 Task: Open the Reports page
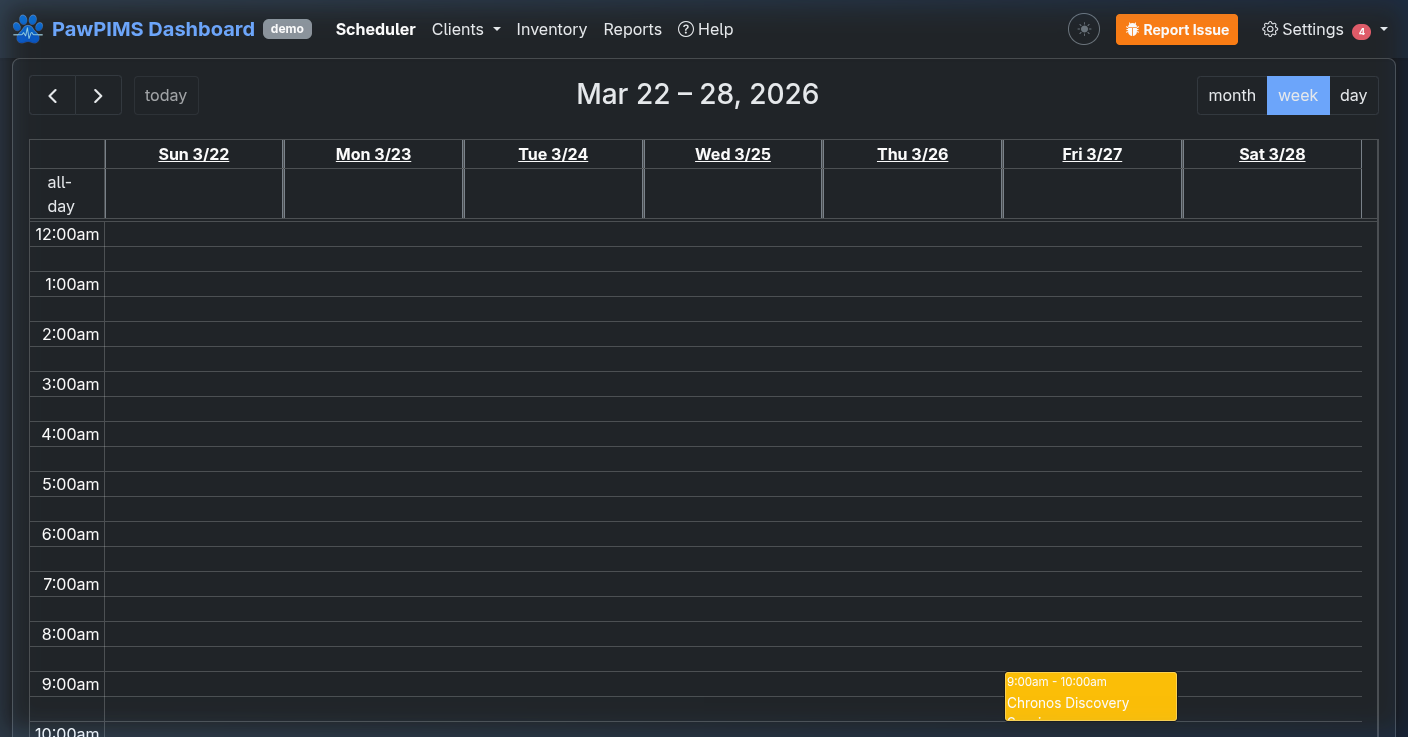(632, 29)
